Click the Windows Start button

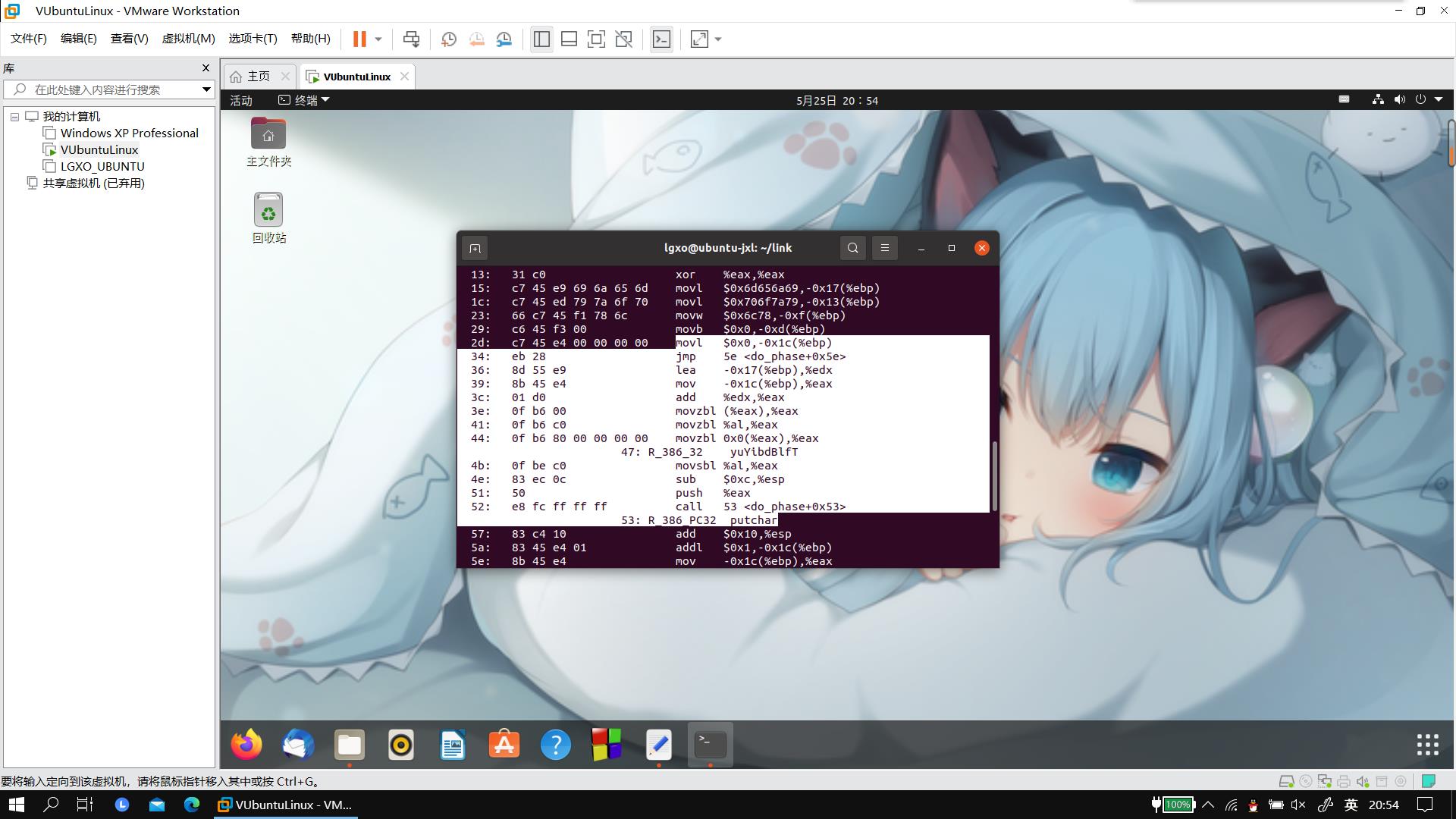[x=17, y=805]
